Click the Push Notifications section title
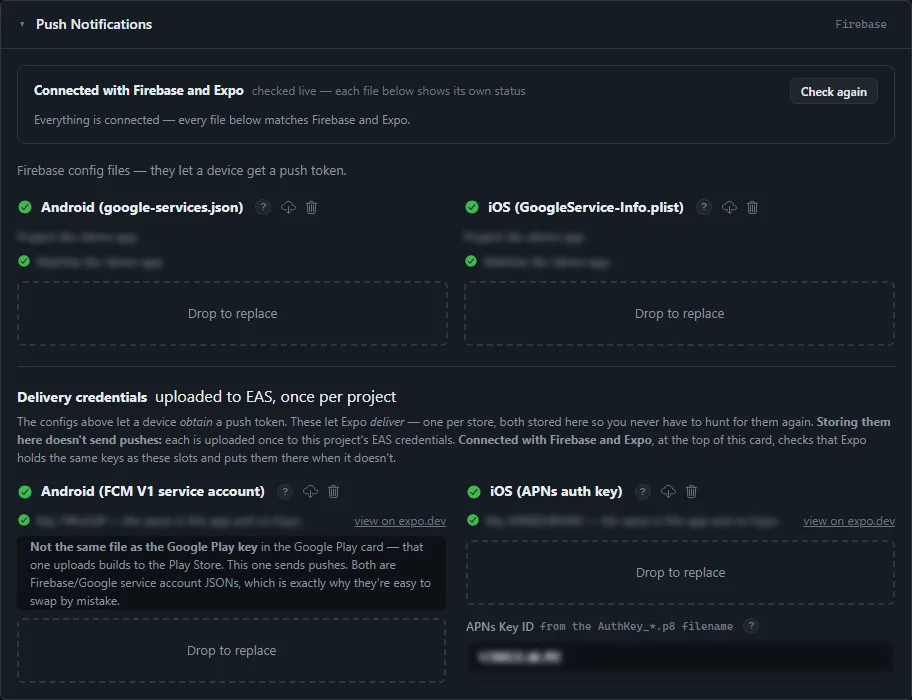Image resolution: width=912 pixels, height=700 pixels. (x=94, y=24)
